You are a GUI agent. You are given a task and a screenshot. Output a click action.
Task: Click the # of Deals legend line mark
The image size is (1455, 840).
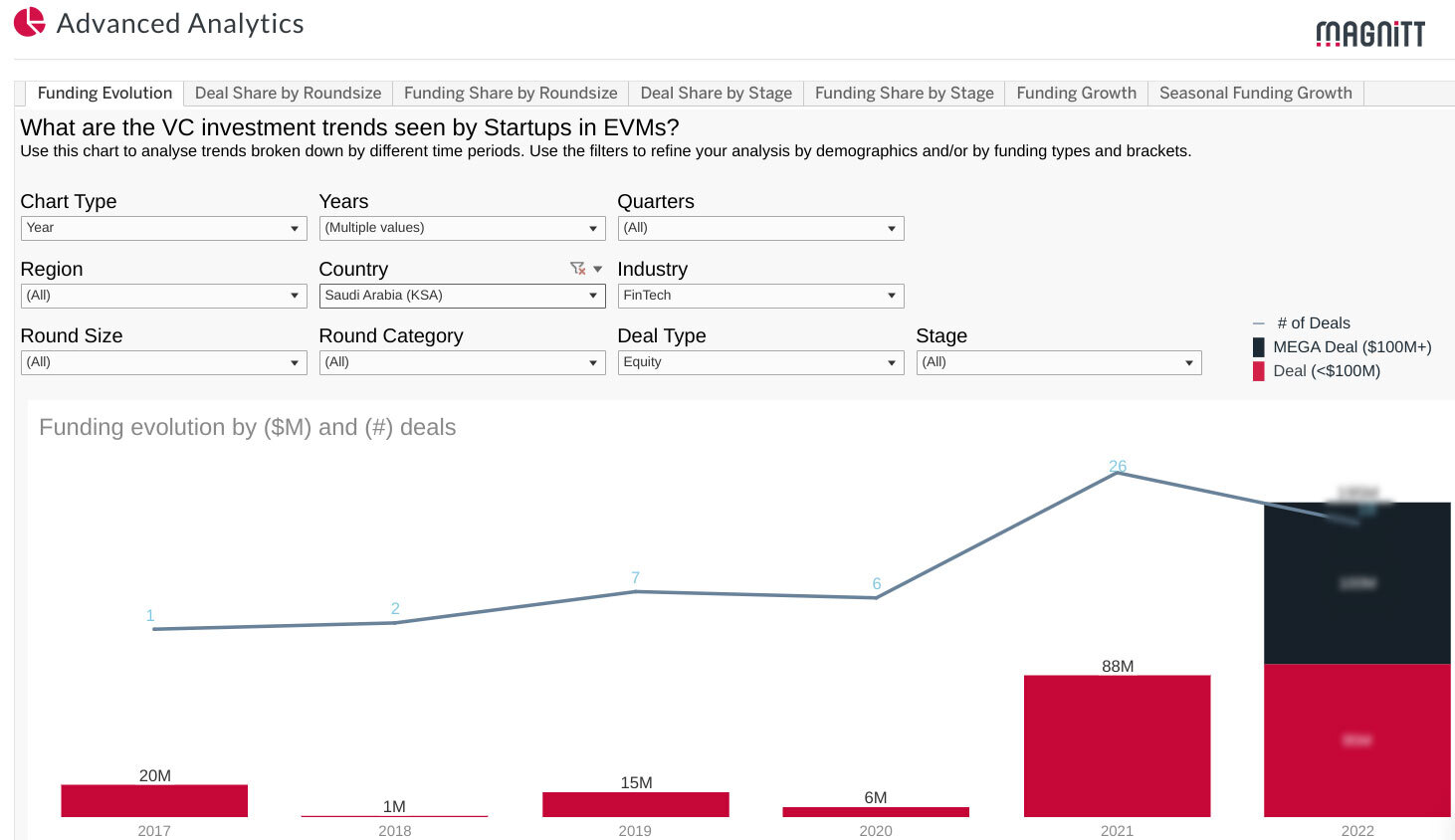[1257, 322]
